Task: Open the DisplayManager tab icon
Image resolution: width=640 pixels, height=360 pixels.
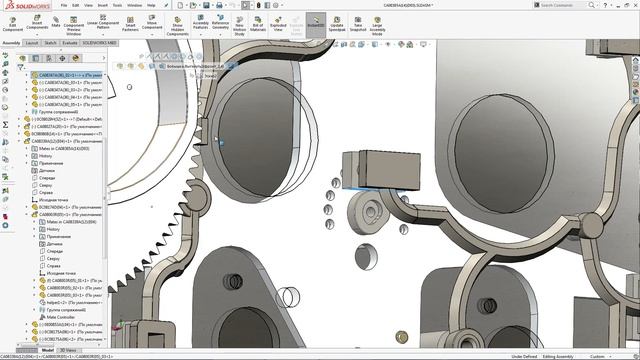Action: point(76,58)
